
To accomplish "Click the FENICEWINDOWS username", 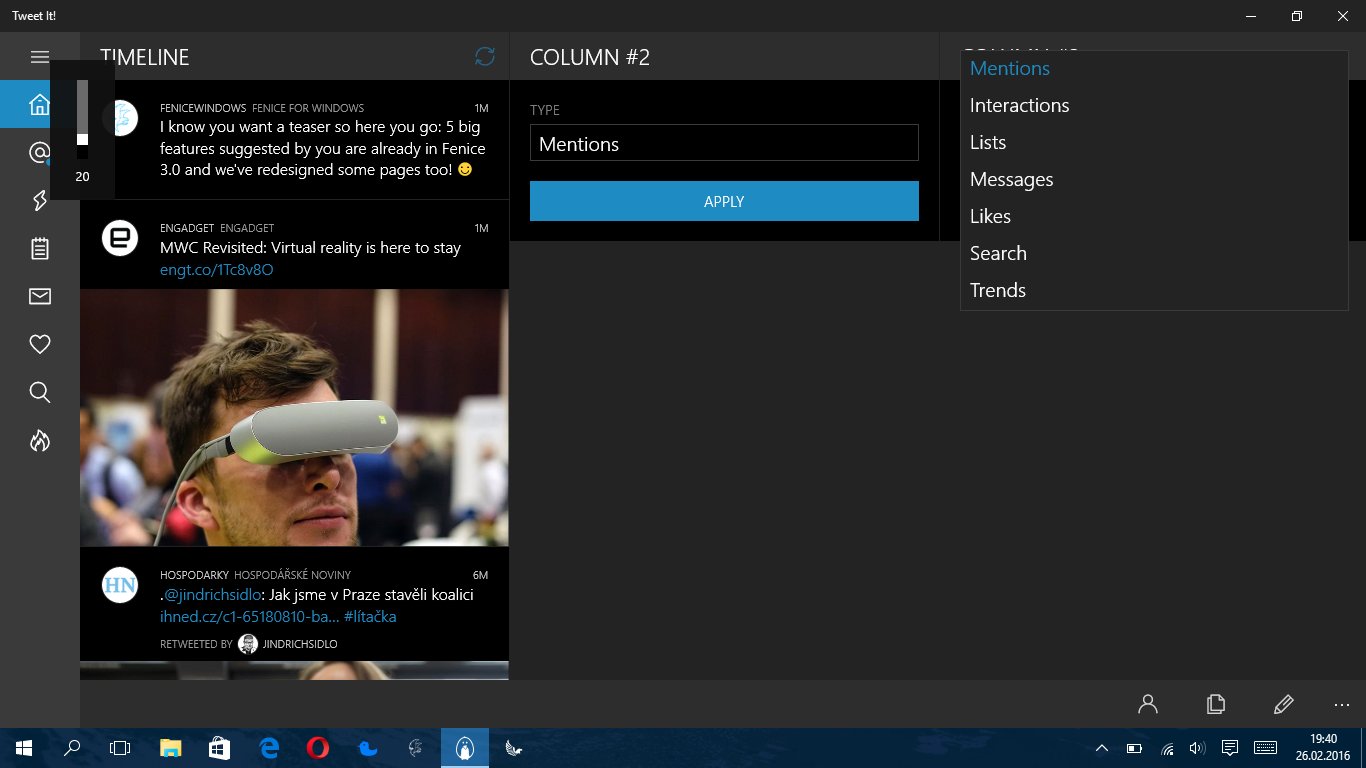I will (202, 108).
